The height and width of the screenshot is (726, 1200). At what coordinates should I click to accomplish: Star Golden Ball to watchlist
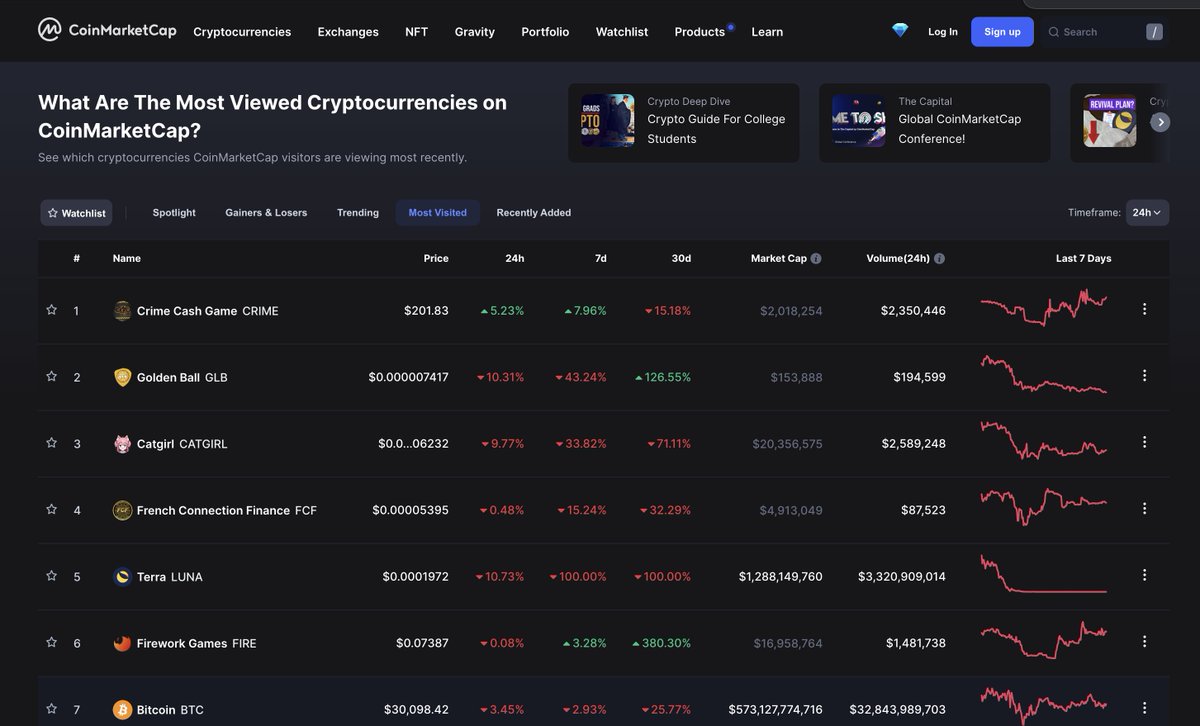click(x=51, y=376)
